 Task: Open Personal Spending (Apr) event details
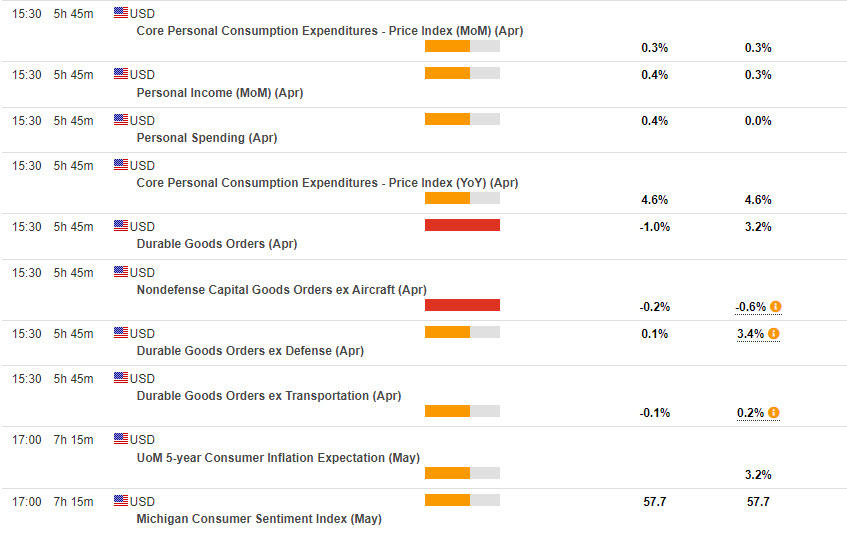[206, 138]
